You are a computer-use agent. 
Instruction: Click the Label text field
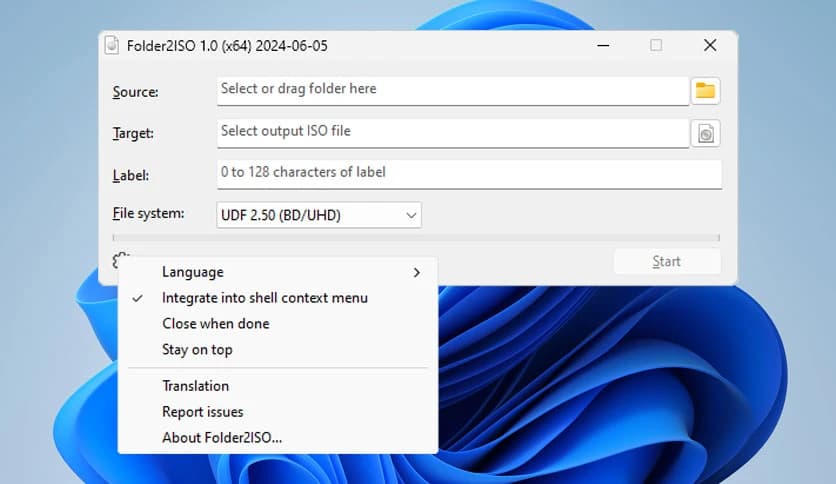coord(469,174)
